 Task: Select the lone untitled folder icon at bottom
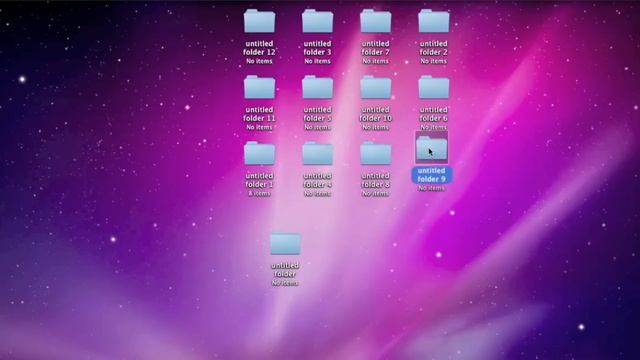click(x=285, y=244)
